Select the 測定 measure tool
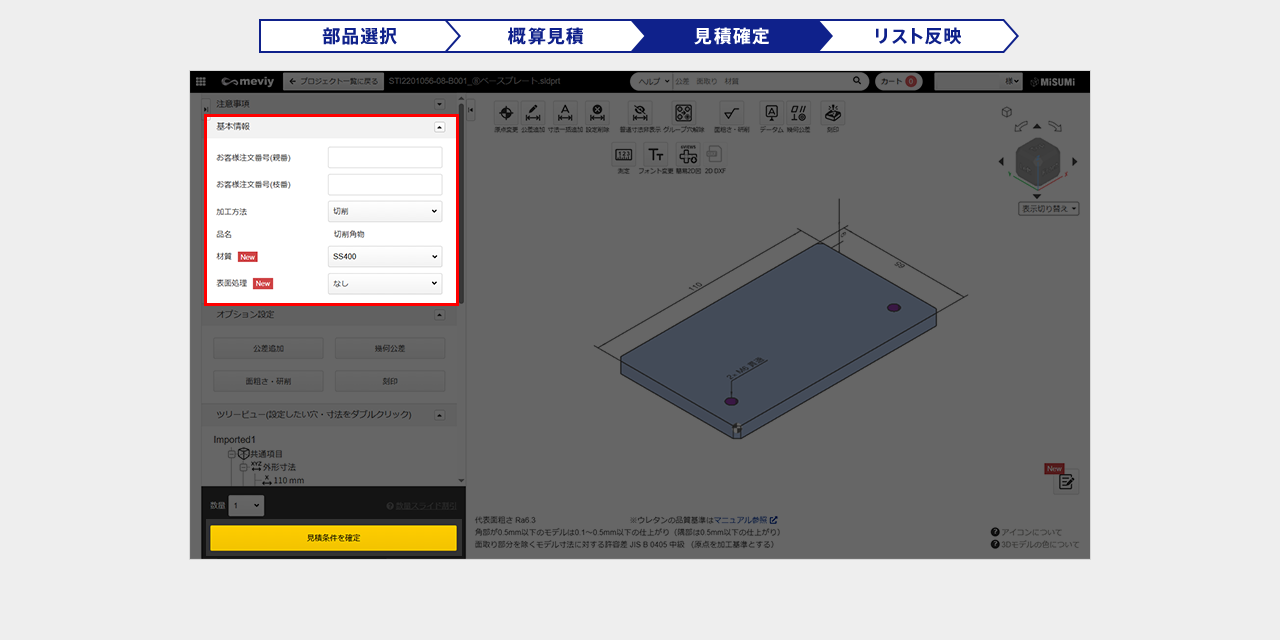Screen dimensions: 1280x640 (623, 155)
